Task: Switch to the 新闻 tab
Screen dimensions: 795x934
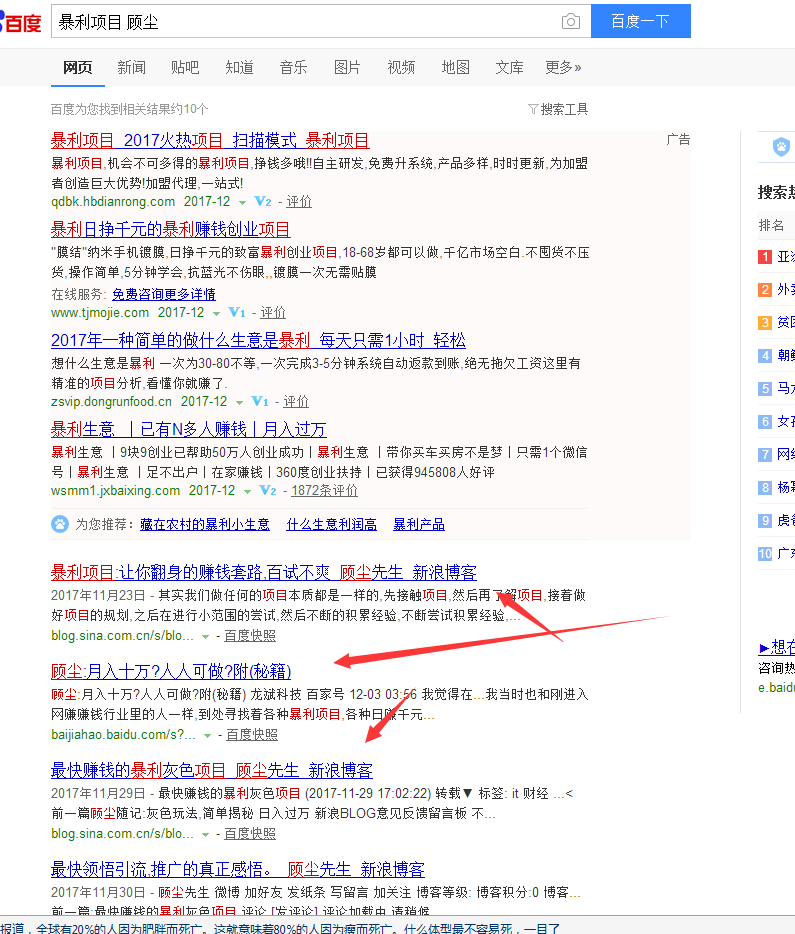Action: pos(132,67)
